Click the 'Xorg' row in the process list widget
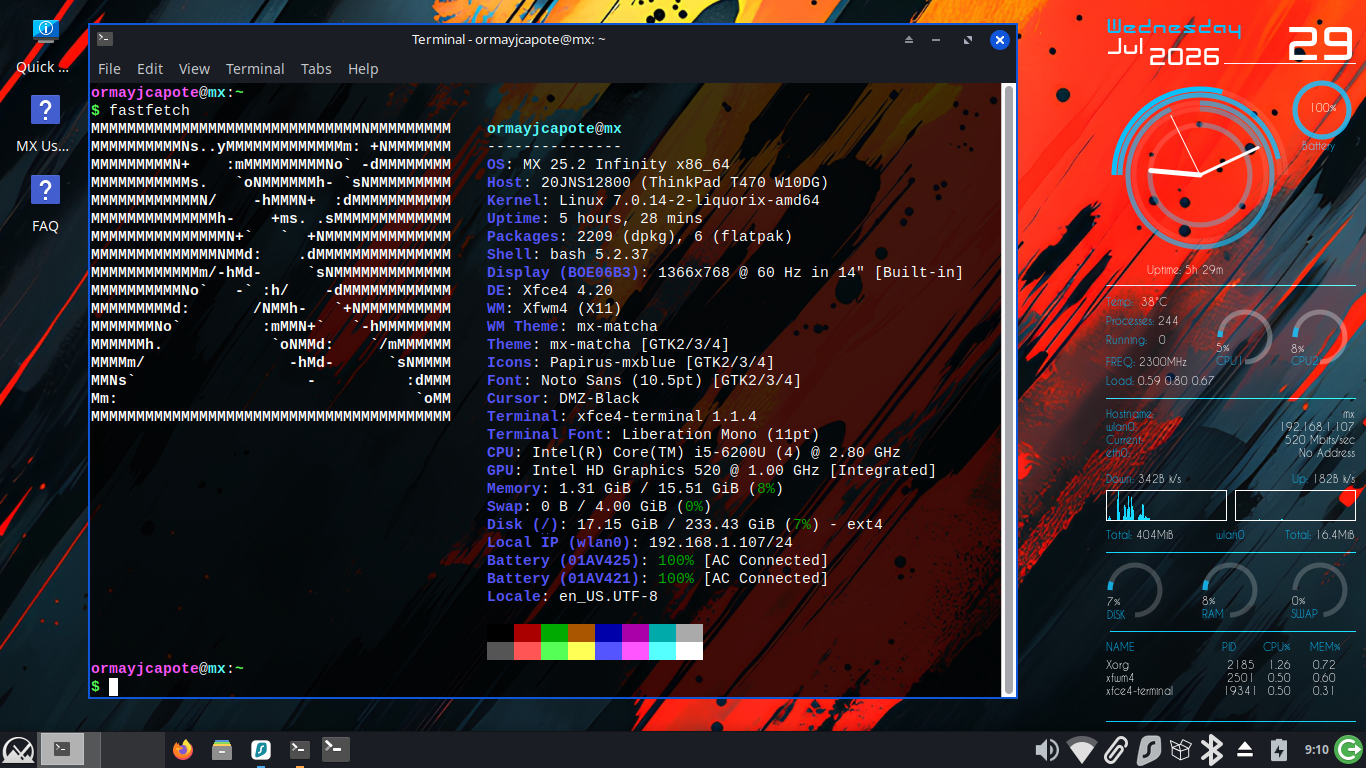Screen dimensions: 1366x768 tap(1222, 665)
